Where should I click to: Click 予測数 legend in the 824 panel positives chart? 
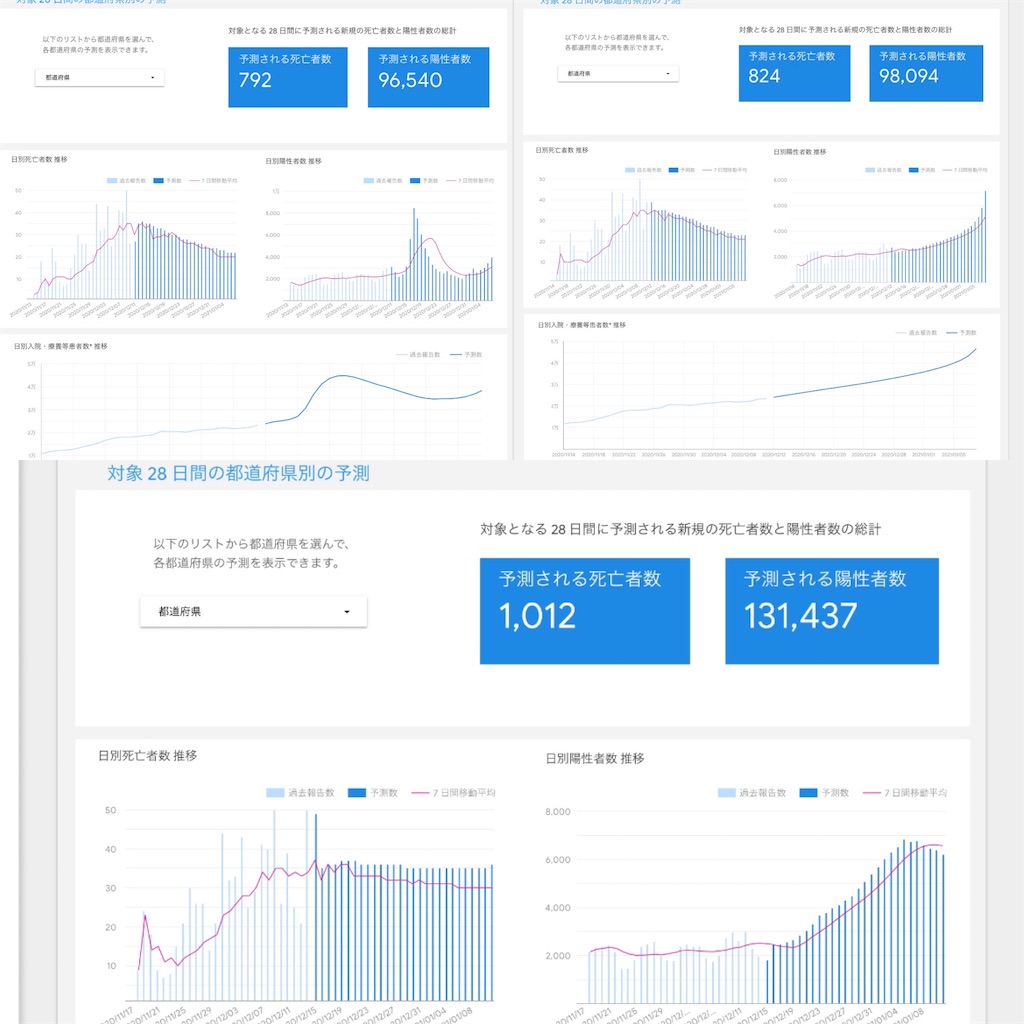coord(922,170)
